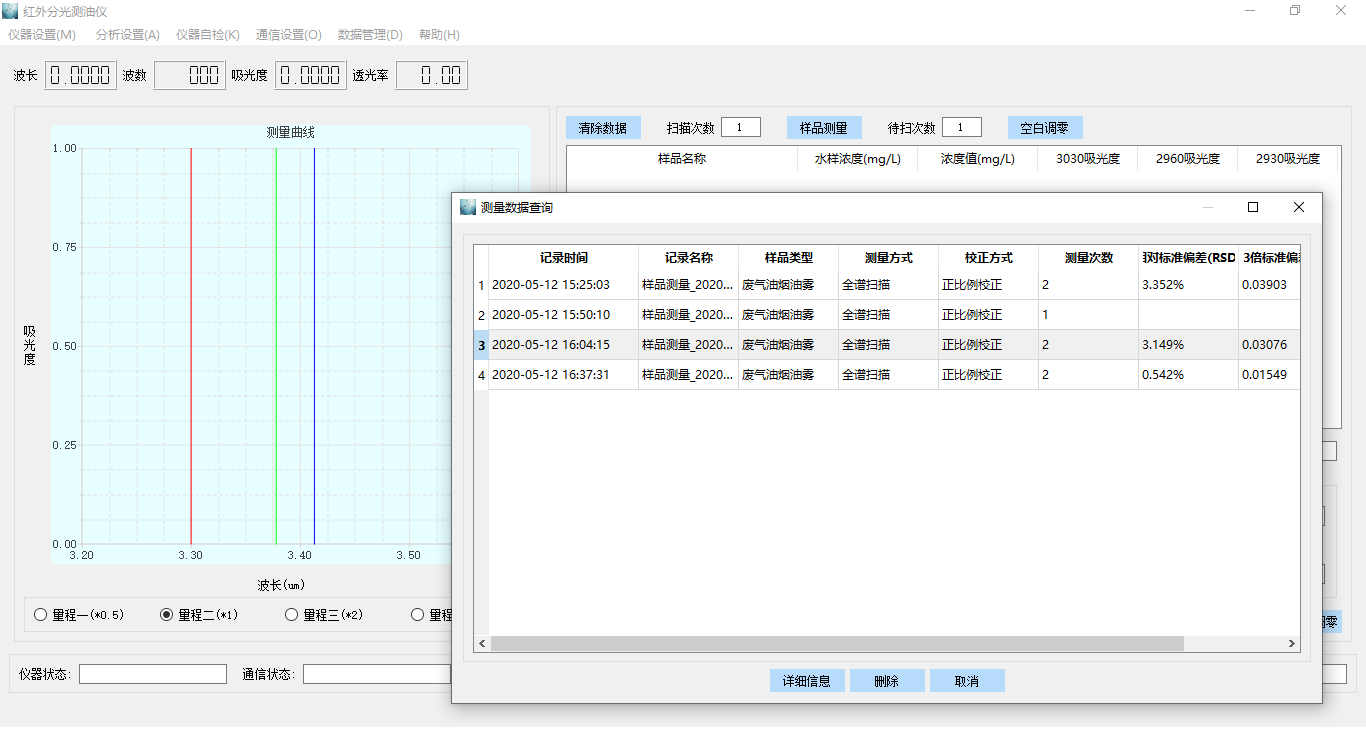This screenshot has width=1366, height=733.
Task: Click the 测量数据查询 dialog title icon
Action: [x=468, y=208]
